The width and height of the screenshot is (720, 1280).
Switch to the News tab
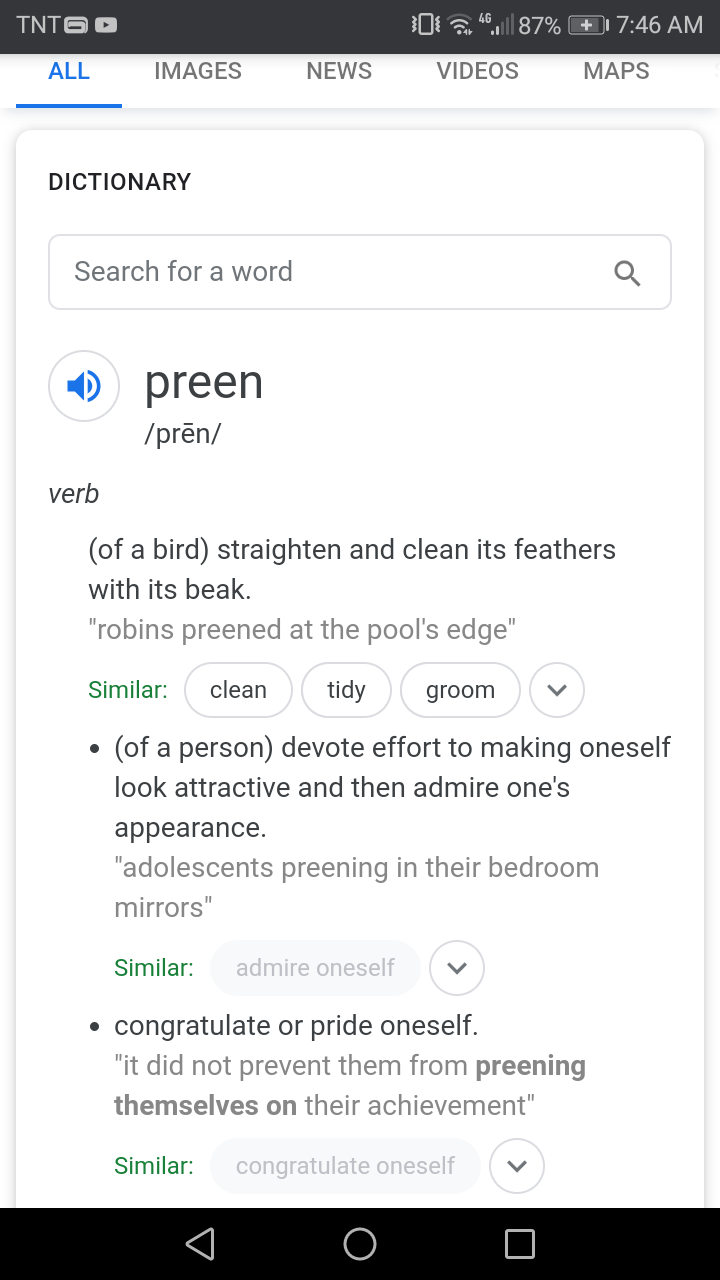(339, 71)
